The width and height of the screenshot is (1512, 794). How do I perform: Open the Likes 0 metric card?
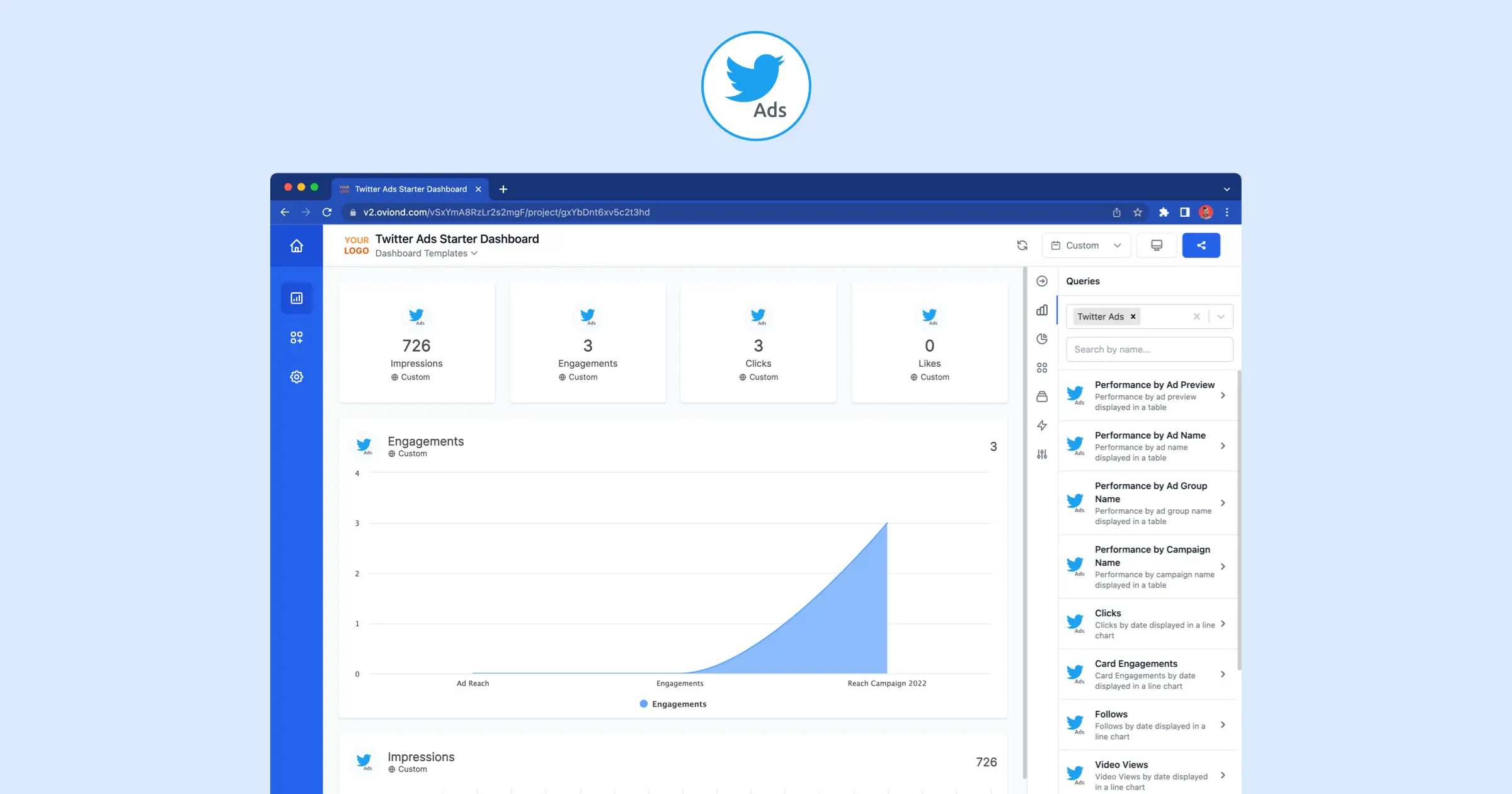point(929,342)
